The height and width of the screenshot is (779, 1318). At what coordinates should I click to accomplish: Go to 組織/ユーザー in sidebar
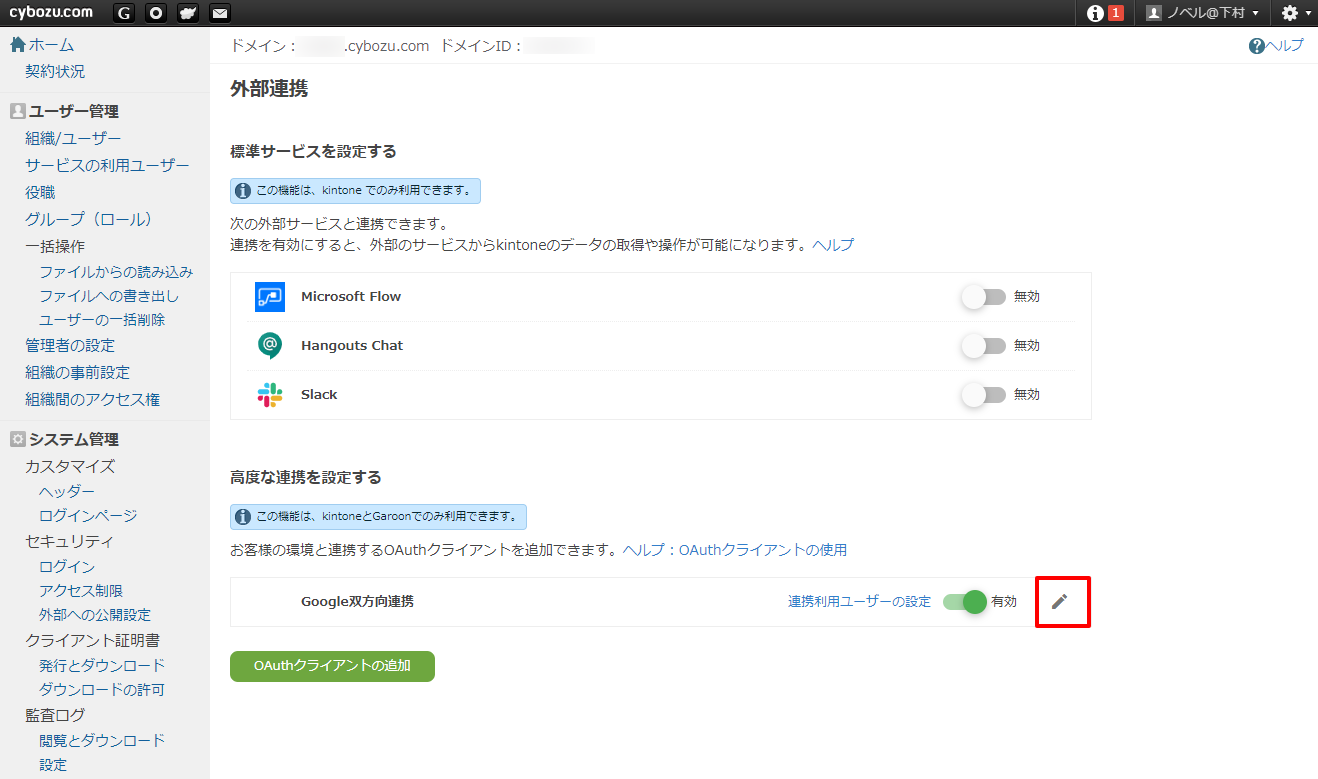click(x=73, y=138)
